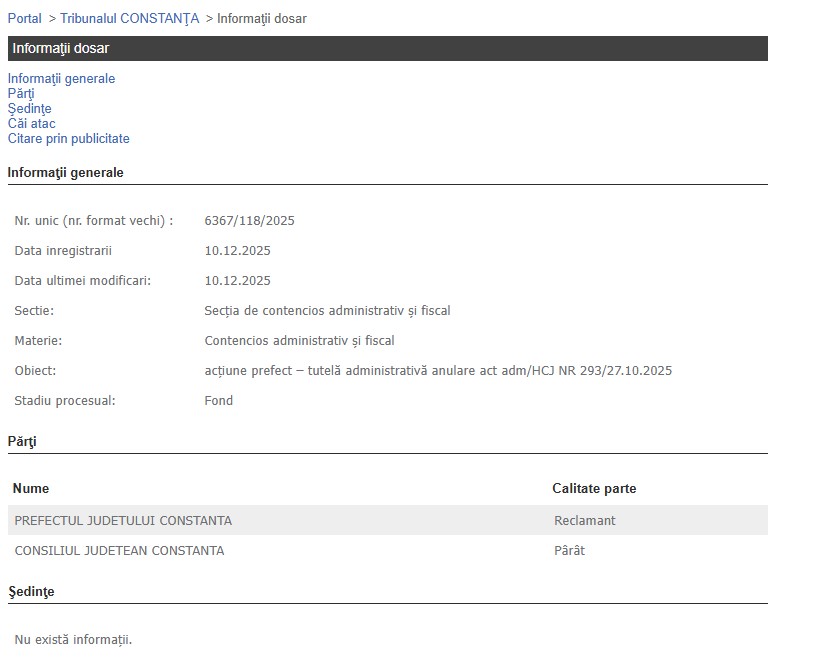Select the PREFECTUL JUDETULUI CONSTANTA row
Screen dimensions: 828x658
tap(123, 520)
